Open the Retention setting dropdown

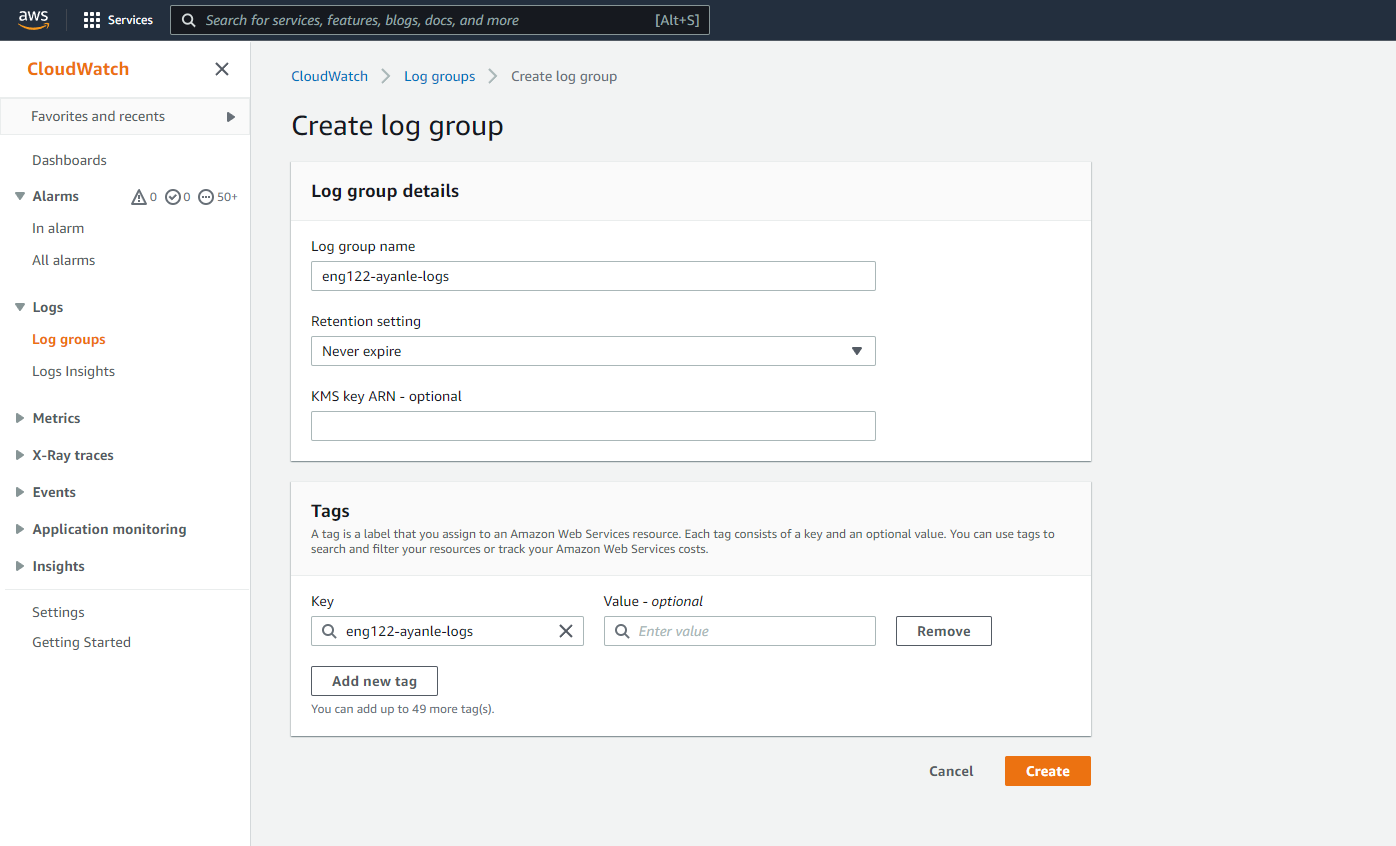pos(593,351)
